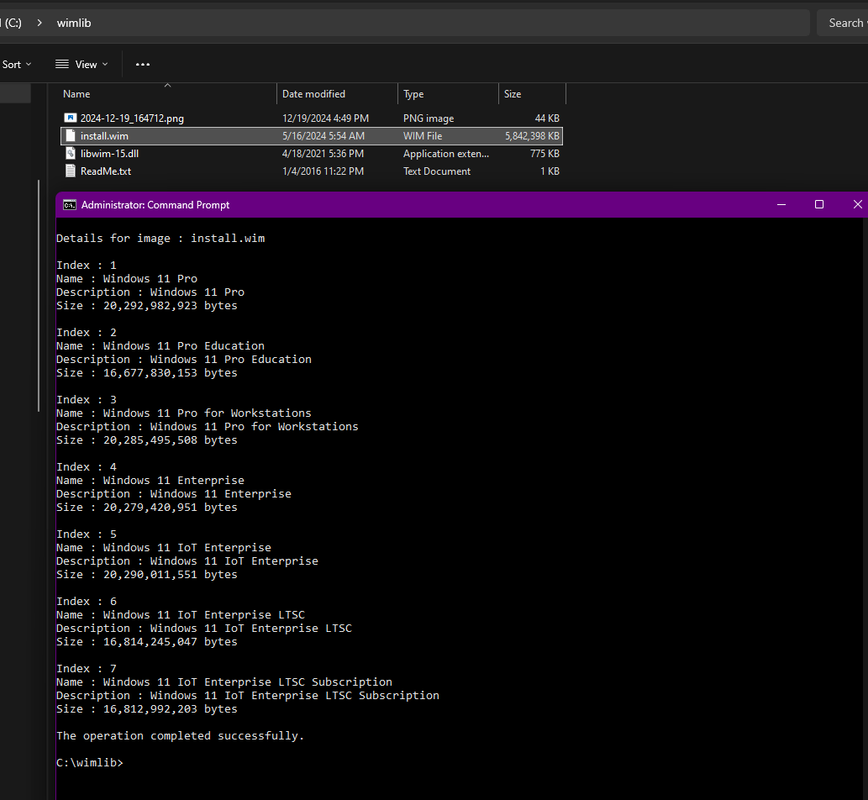Click 'Size : 20,292,982,923 bytes' line
Image resolution: width=868 pixels, height=800 pixels.
[146, 306]
